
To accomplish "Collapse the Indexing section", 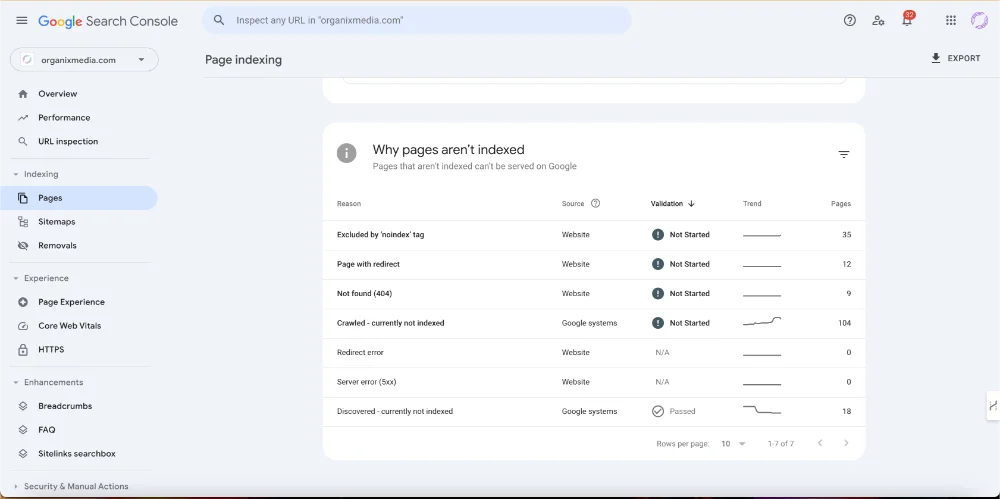I will [16, 174].
